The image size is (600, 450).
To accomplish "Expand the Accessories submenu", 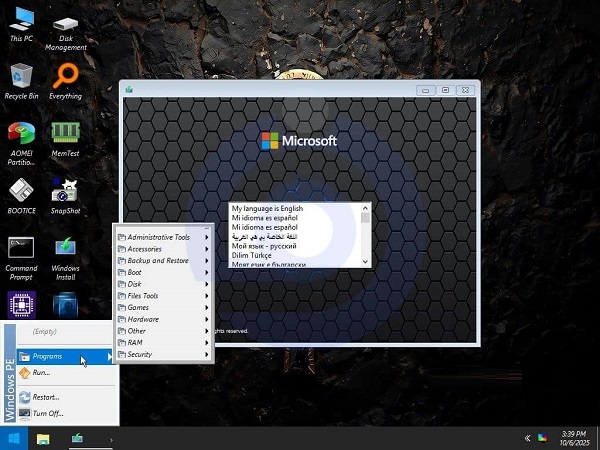I will 164,249.
